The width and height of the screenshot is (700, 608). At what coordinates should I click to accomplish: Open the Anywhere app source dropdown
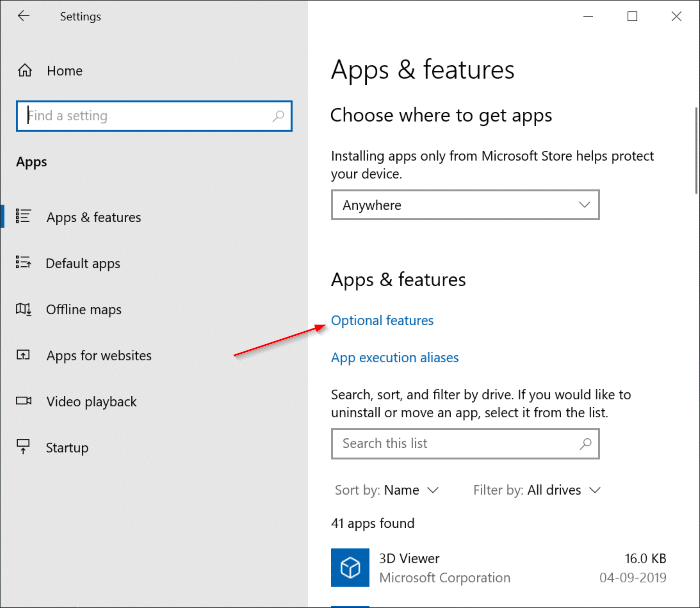(x=465, y=205)
